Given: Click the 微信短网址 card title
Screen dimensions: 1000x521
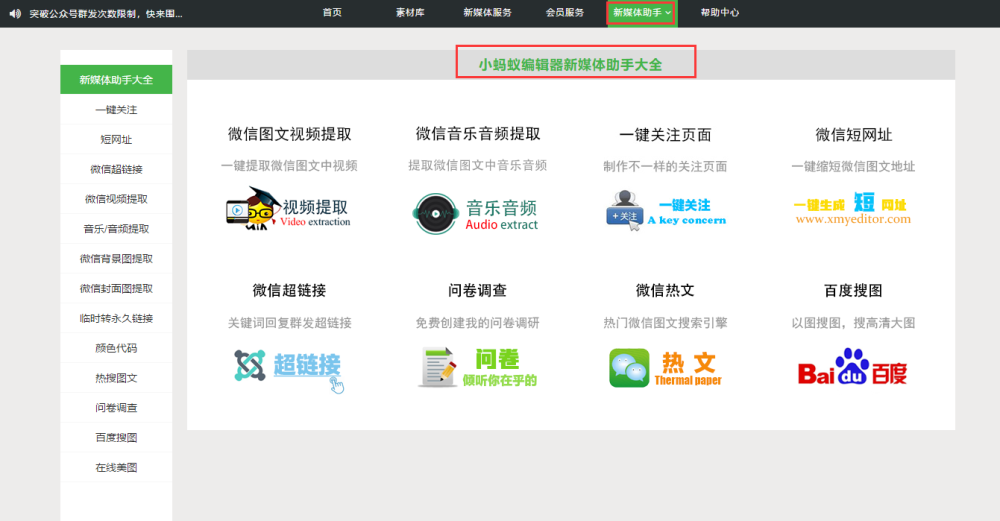Looking at the screenshot, I should pyautogui.click(x=853, y=135).
